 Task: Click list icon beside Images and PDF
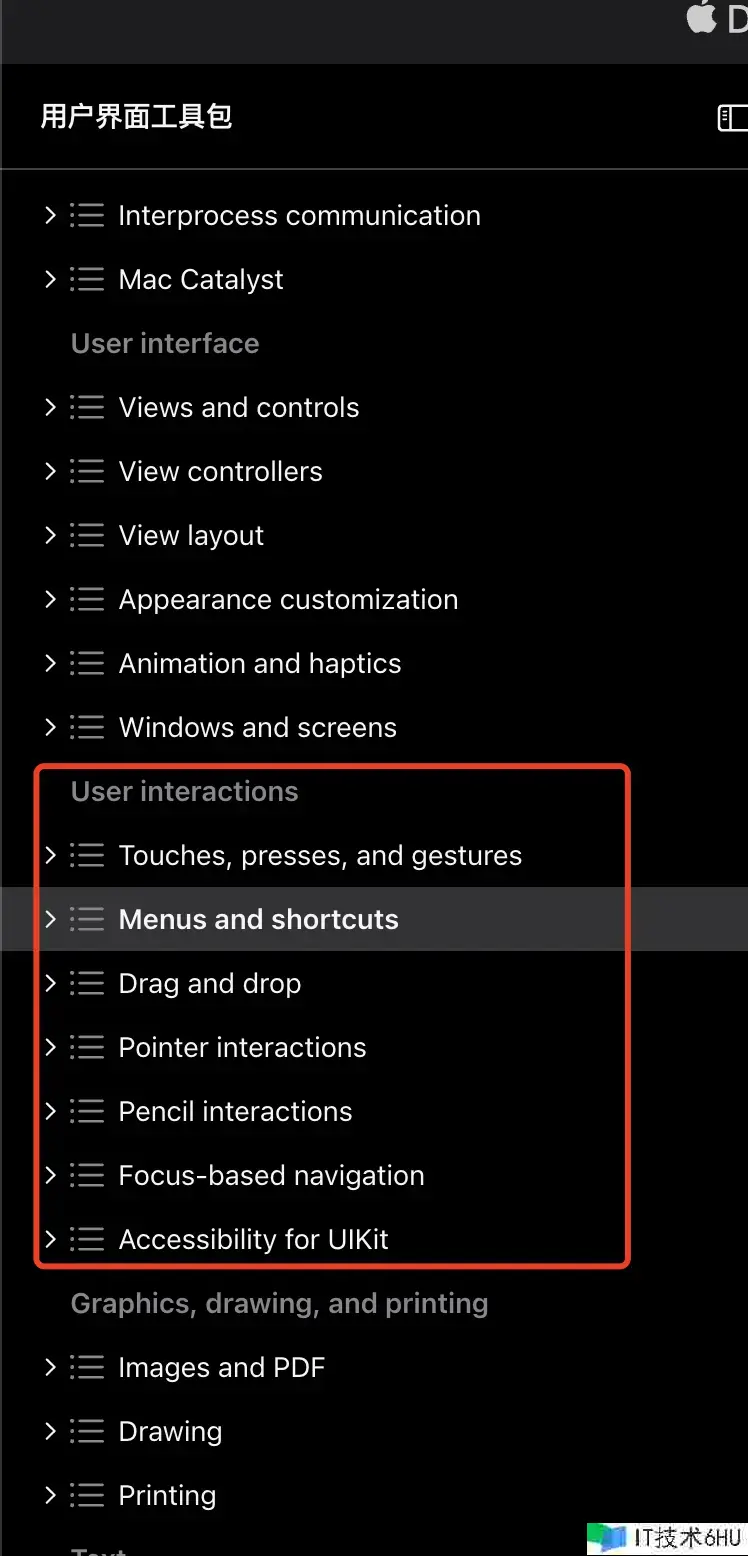point(87,1368)
